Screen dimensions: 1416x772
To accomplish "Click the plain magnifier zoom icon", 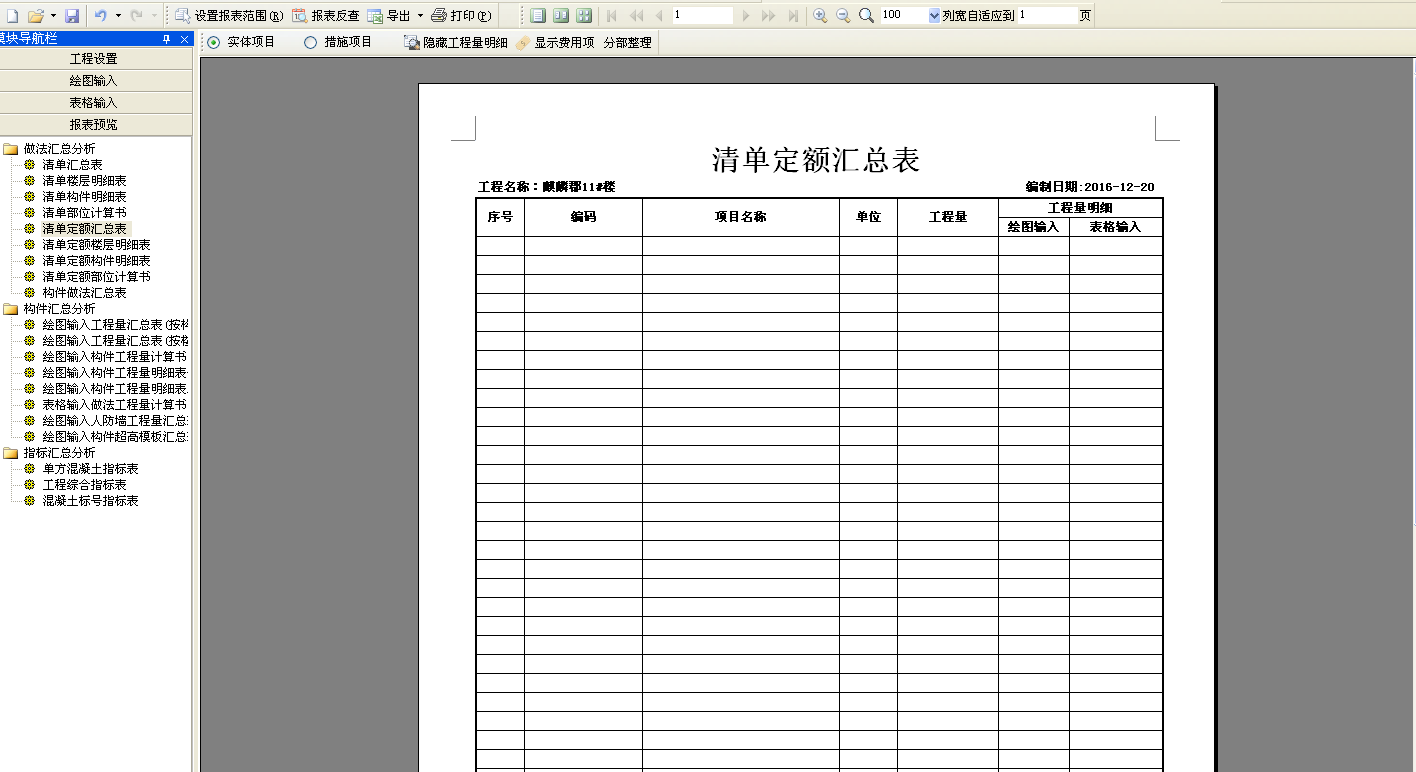I will point(866,16).
